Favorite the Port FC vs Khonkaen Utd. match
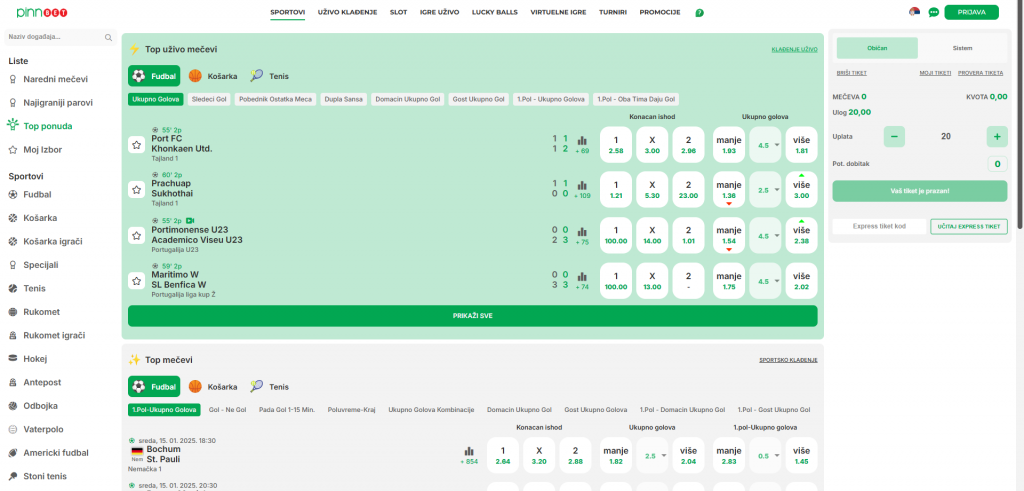Screen dimensions: 1024x491 [x=136, y=144]
